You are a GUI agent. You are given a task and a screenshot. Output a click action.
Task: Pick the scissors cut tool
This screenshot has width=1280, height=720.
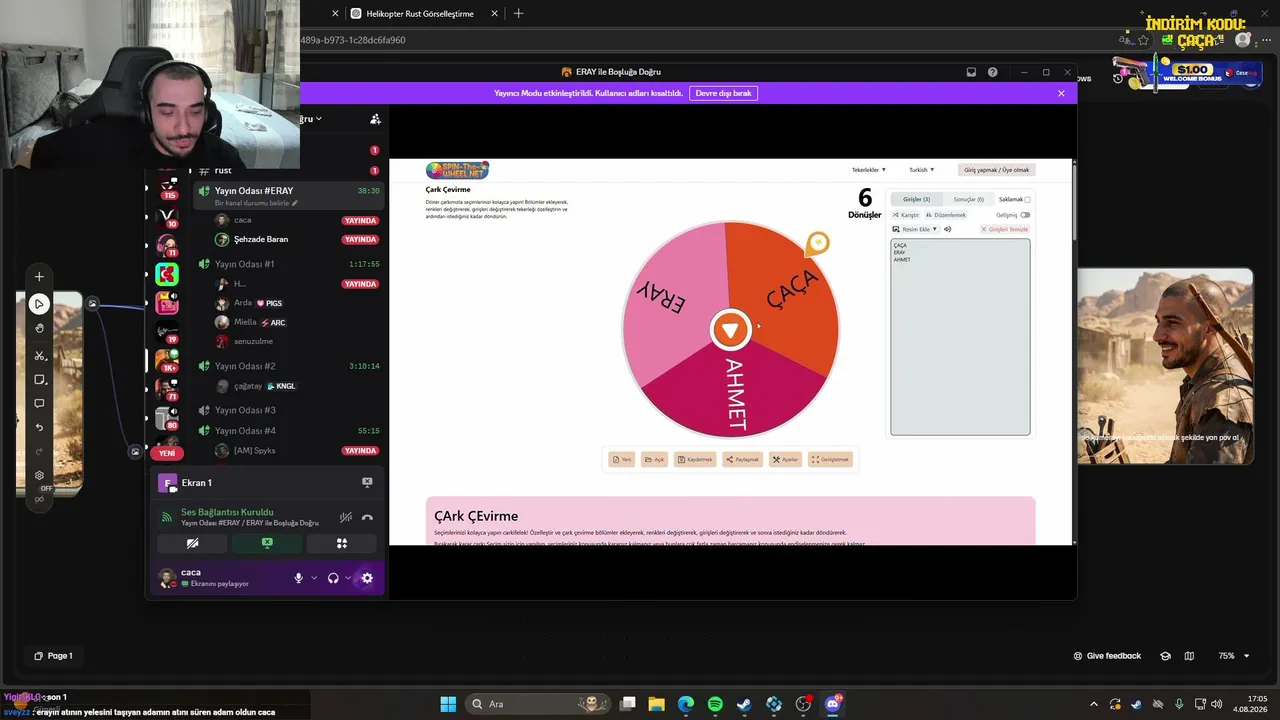pos(39,355)
